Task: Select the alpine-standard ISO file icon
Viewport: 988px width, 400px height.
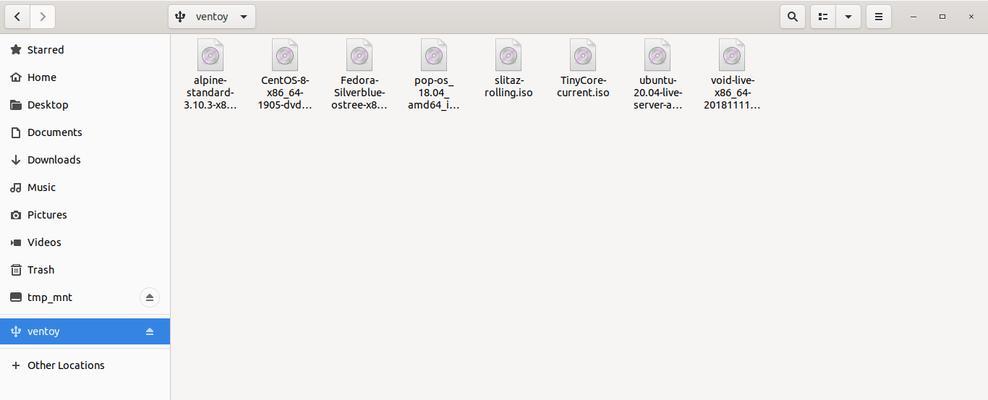Action: click(210, 55)
